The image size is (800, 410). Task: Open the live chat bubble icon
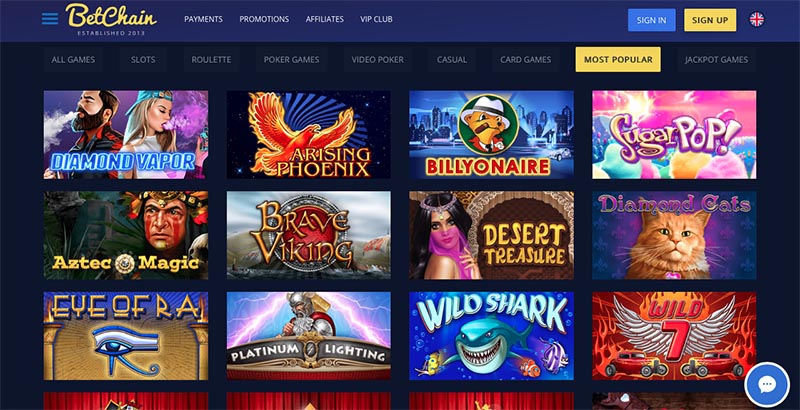(x=767, y=385)
